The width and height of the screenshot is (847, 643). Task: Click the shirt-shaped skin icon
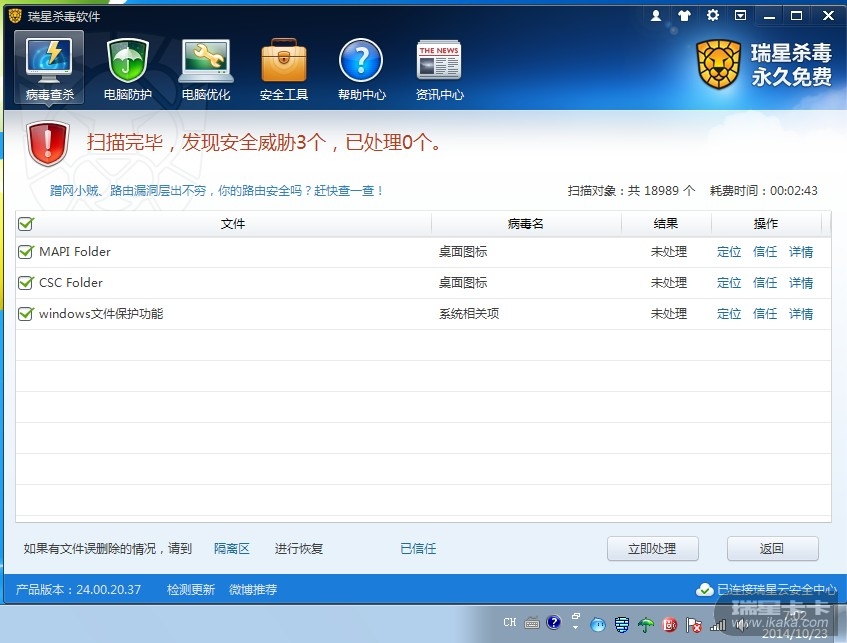click(684, 16)
